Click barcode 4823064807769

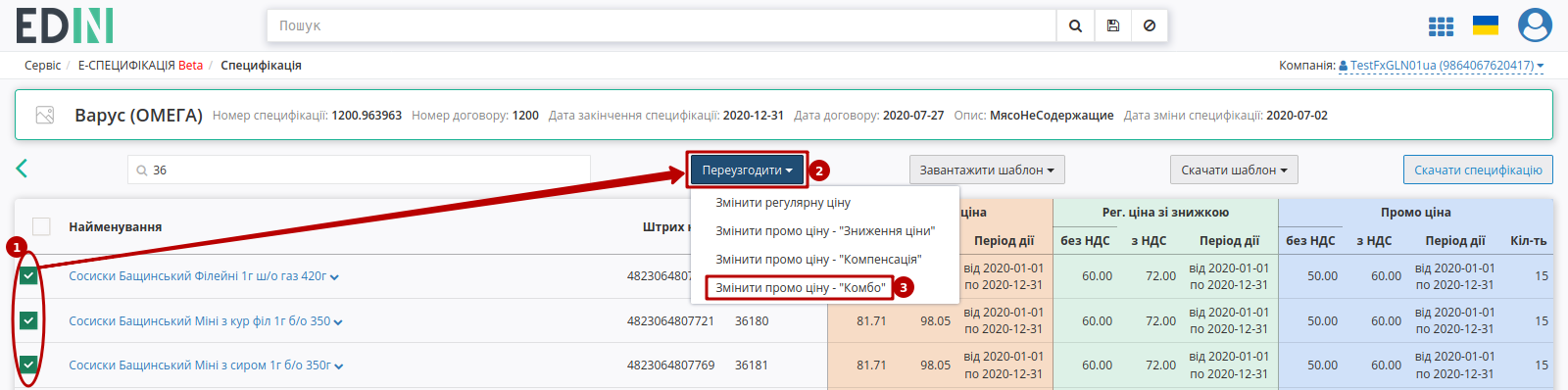point(670,366)
